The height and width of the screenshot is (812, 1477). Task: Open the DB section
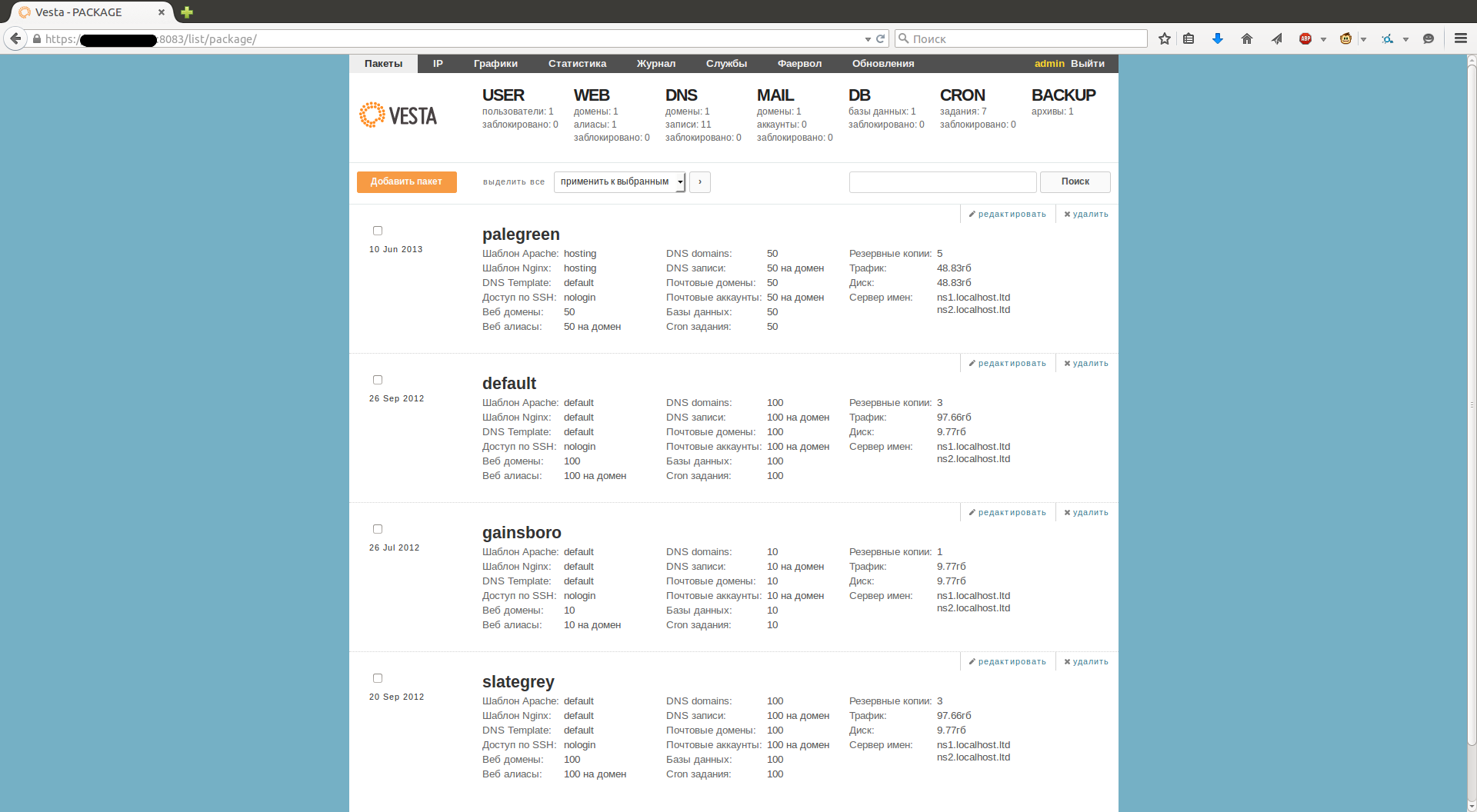pos(859,95)
